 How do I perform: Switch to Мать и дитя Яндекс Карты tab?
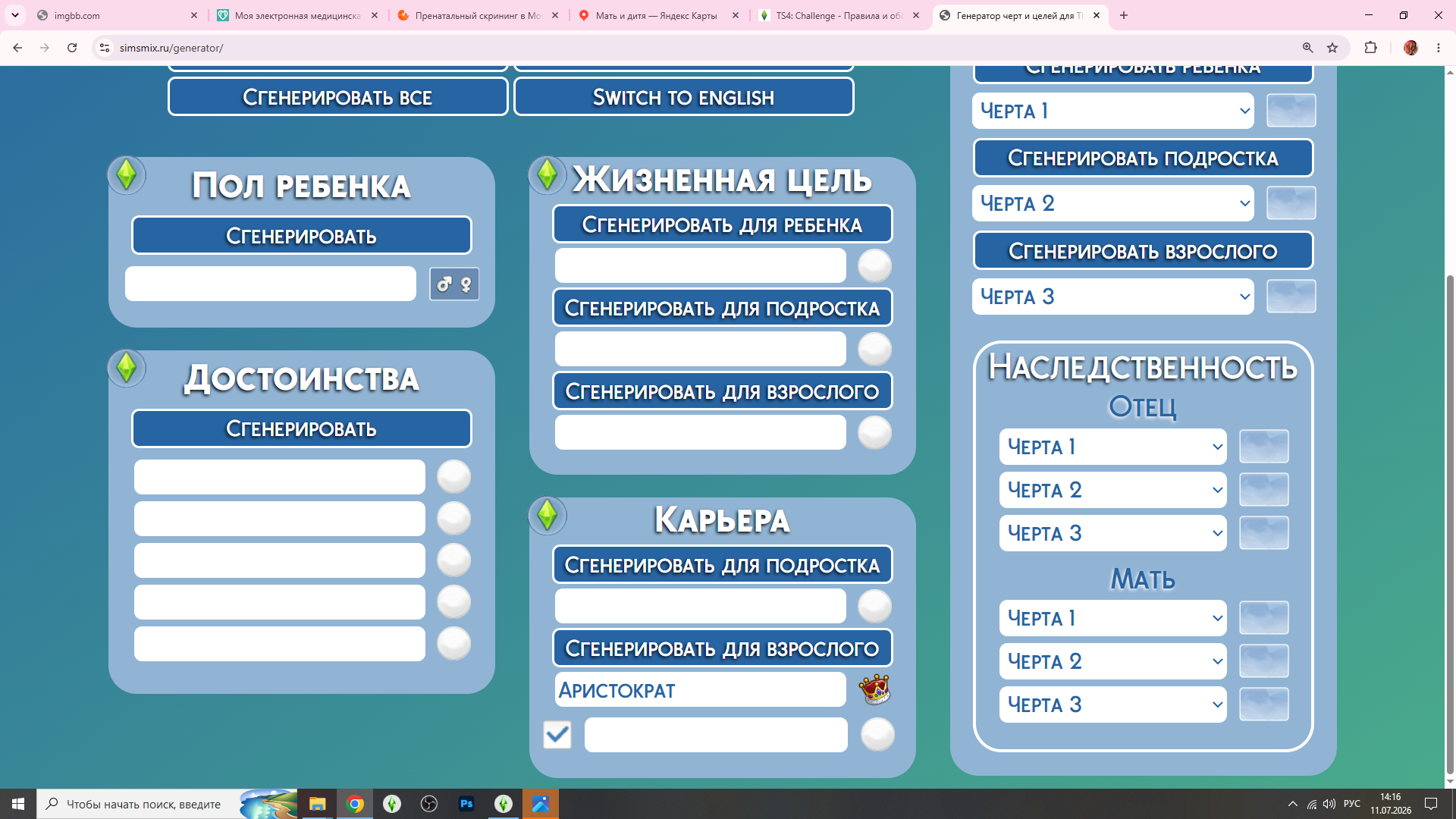point(658,15)
